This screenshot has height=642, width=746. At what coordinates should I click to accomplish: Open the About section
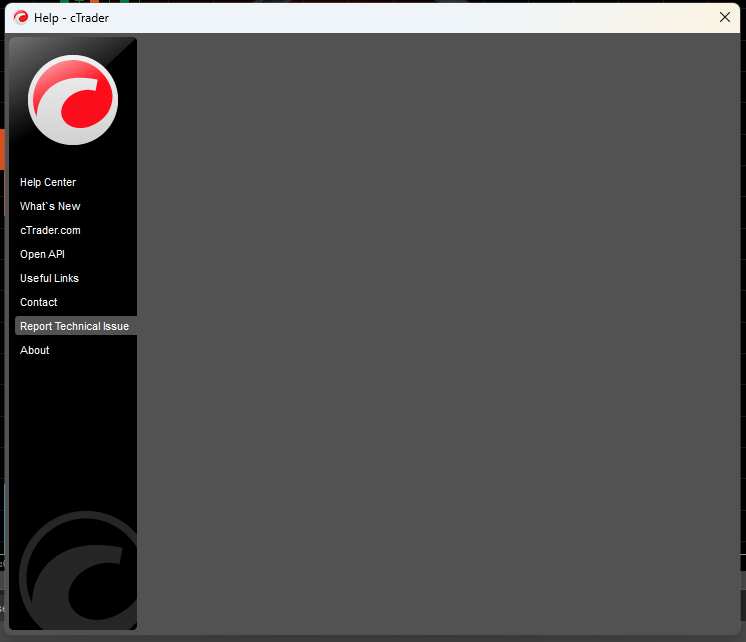click(34, 350)
